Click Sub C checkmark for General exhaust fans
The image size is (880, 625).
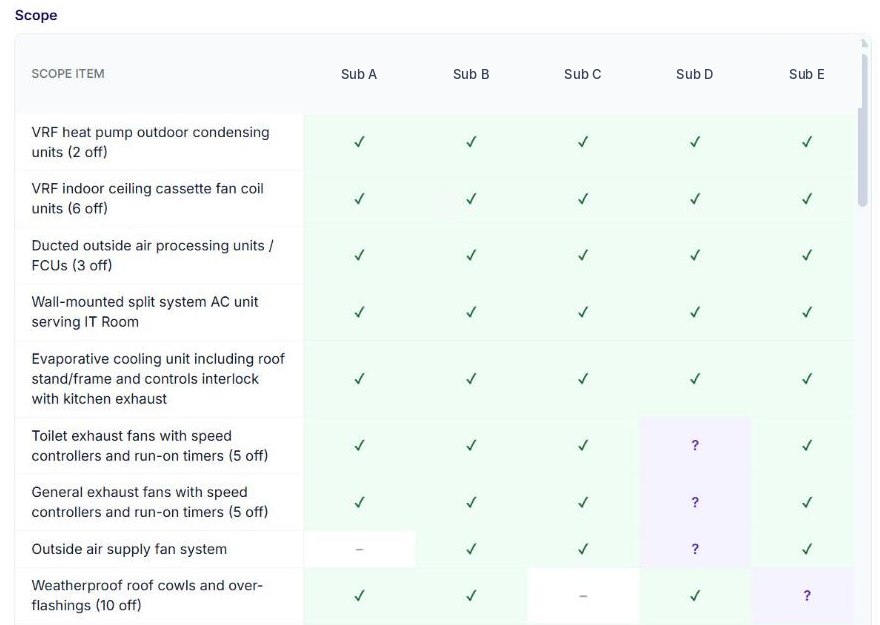point(583,502)
